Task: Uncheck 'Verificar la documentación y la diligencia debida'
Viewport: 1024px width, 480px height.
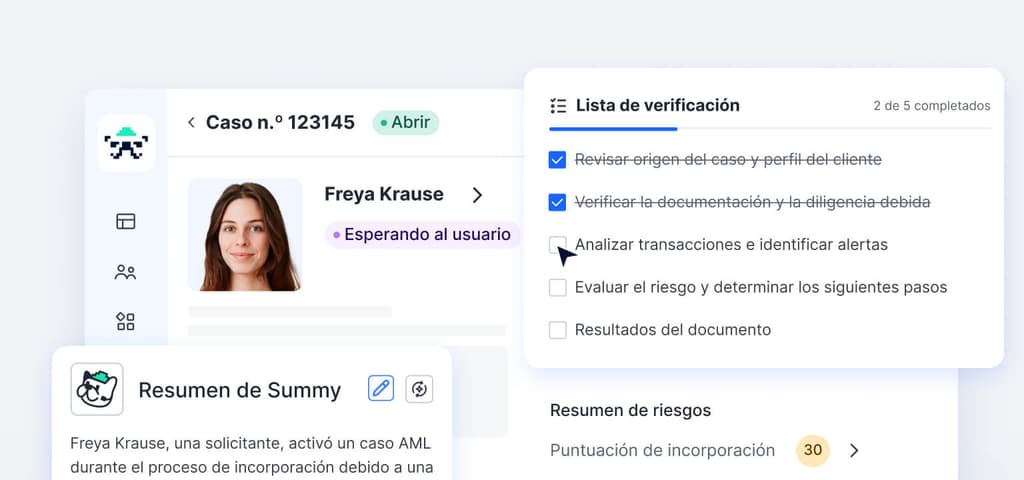Action: [557, 202]
